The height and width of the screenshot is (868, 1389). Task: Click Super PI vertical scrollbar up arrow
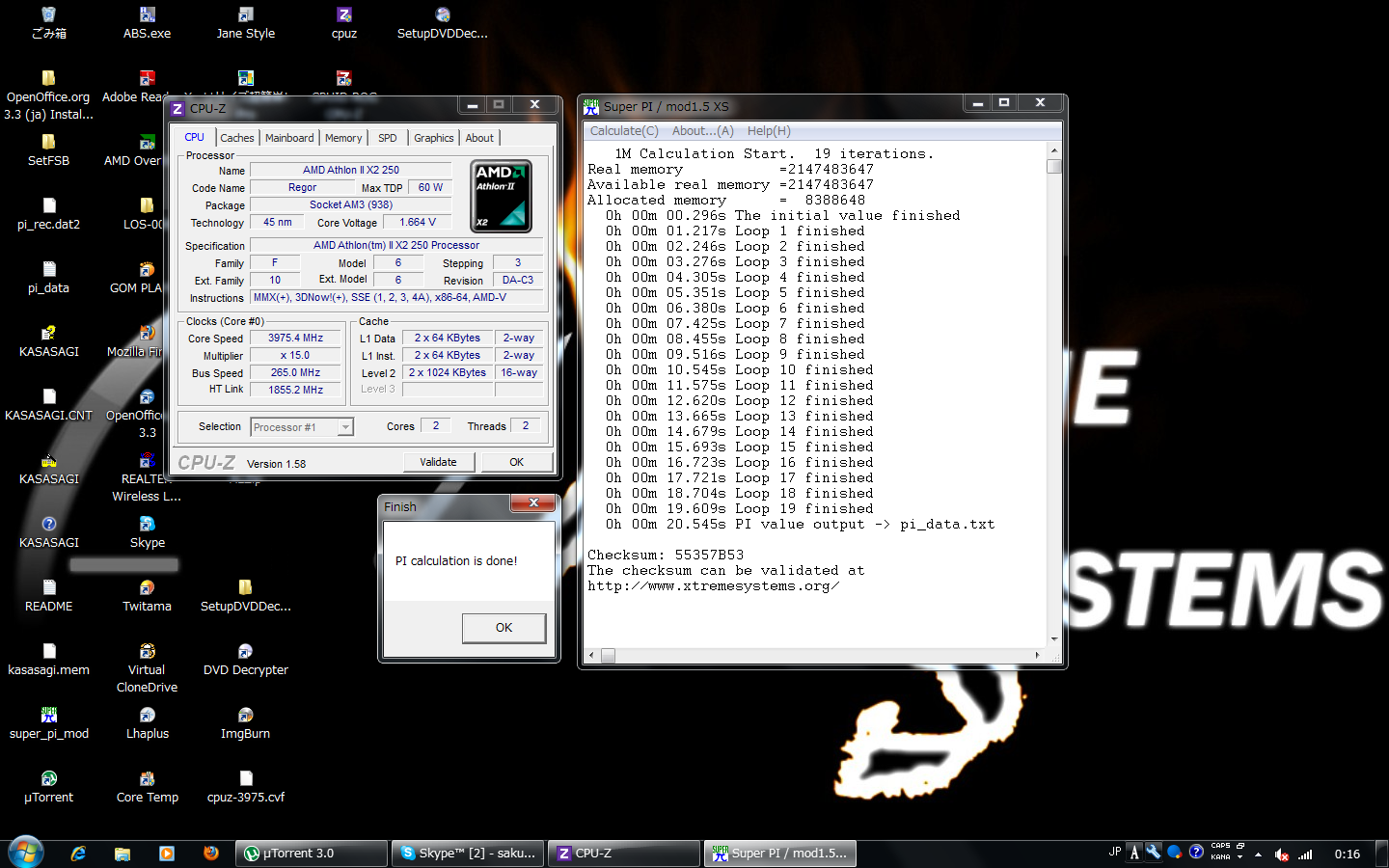coord(1054,150)
